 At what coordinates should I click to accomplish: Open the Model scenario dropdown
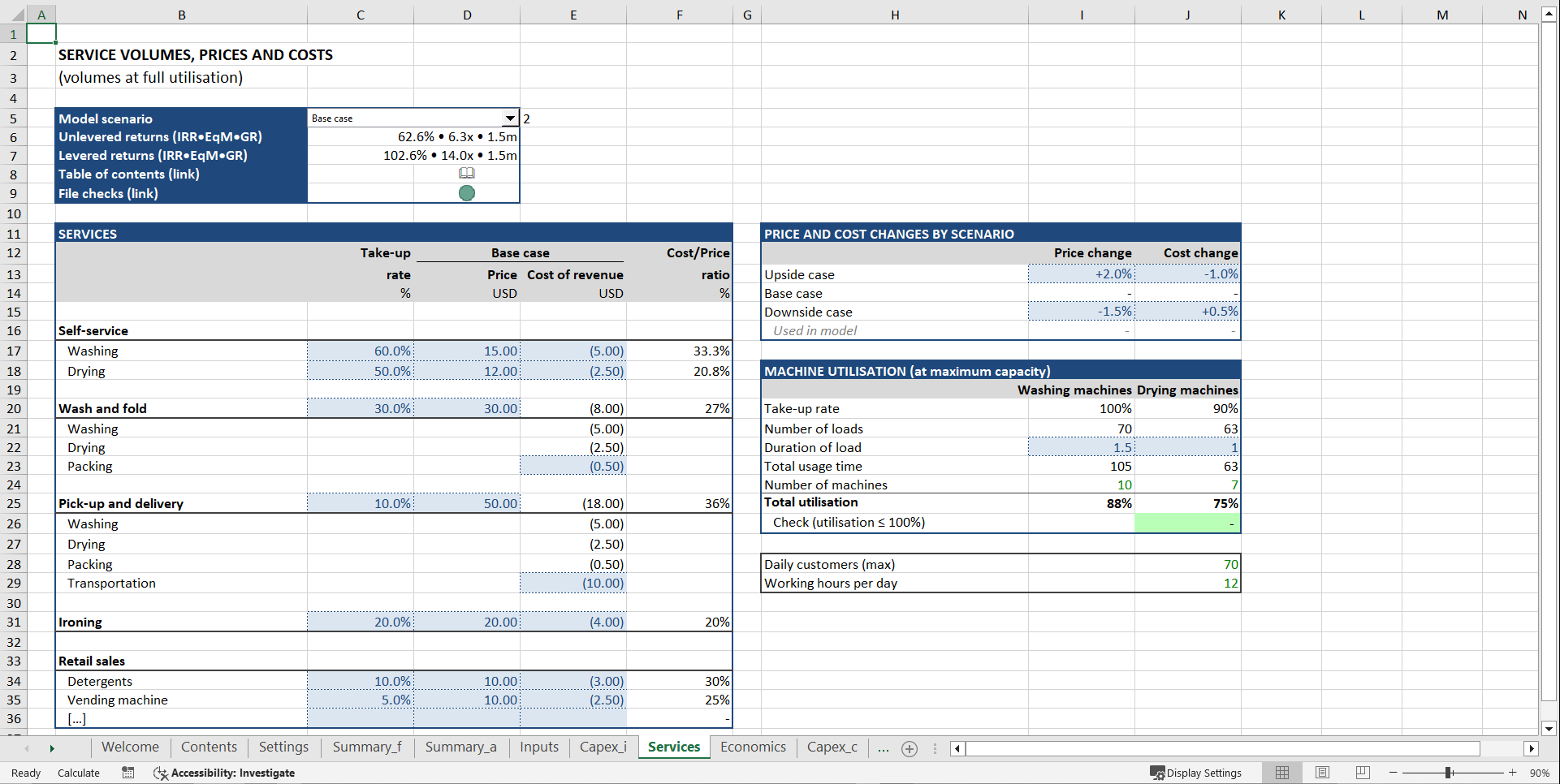click(511, 118)
